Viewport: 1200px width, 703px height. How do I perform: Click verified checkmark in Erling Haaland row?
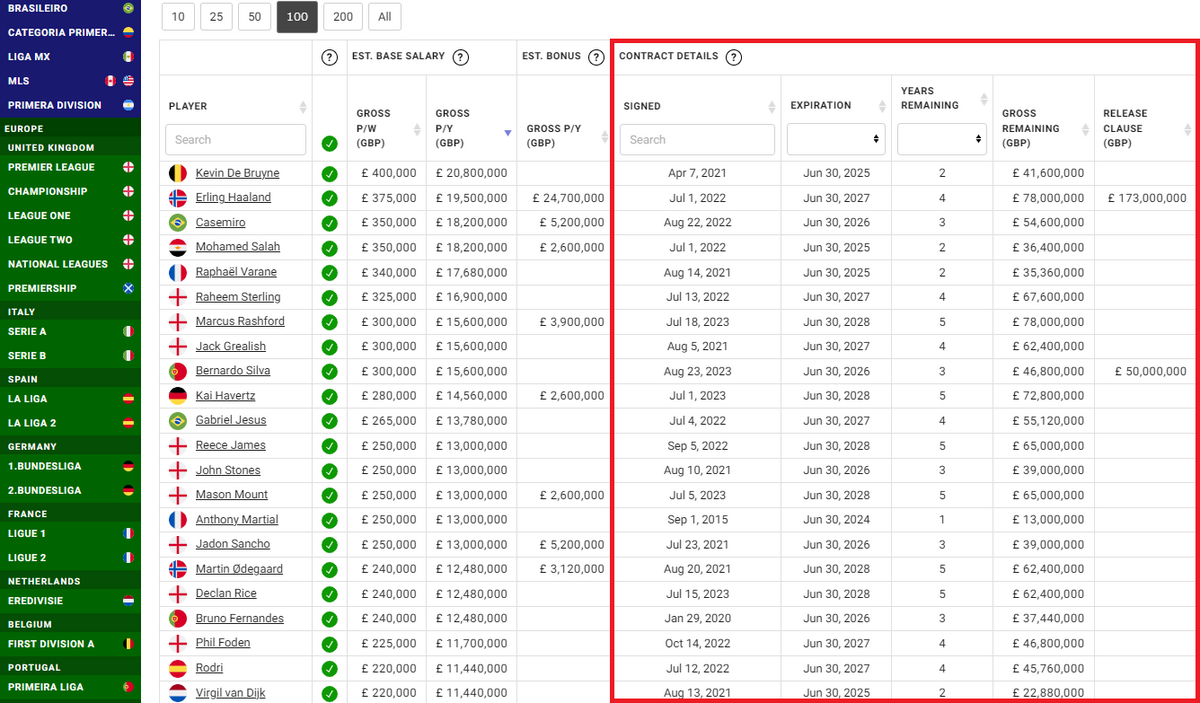[x=329, y=198]
